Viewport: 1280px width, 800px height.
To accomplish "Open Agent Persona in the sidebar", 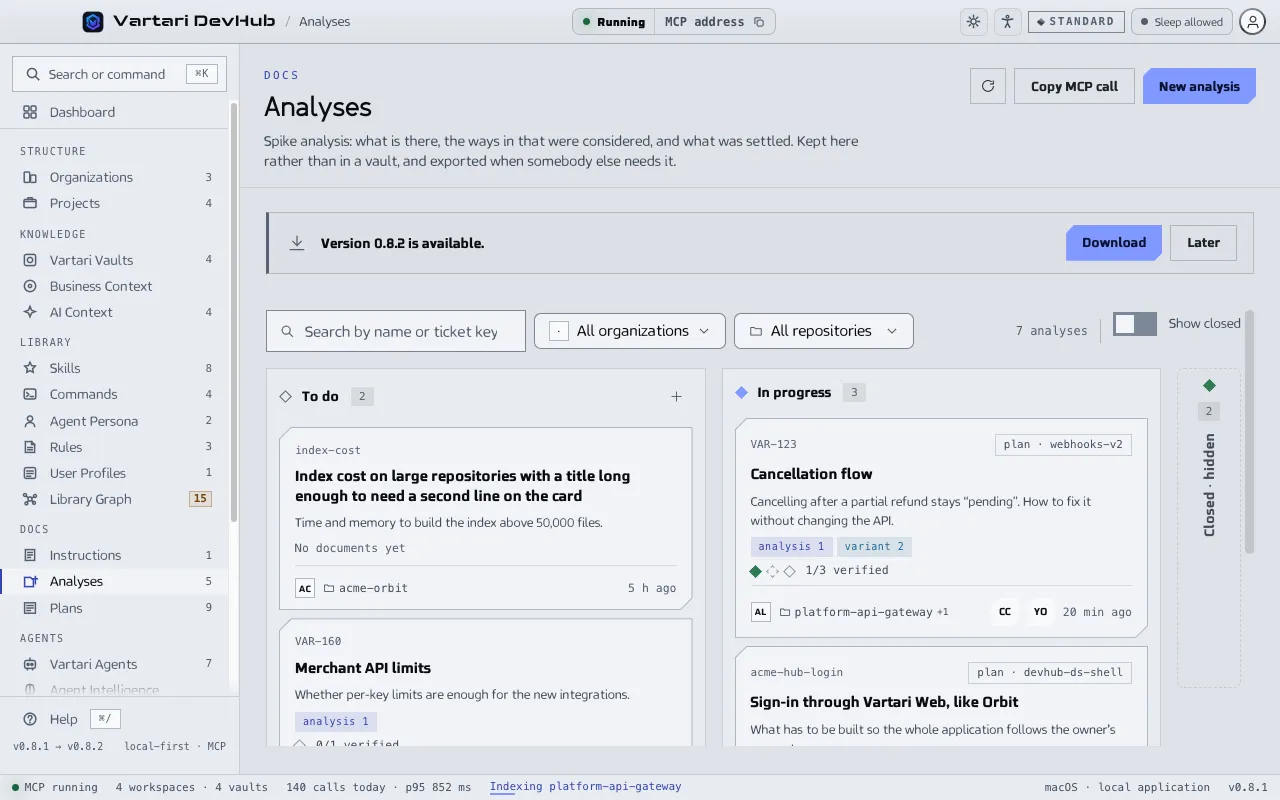I will point(115,421).
